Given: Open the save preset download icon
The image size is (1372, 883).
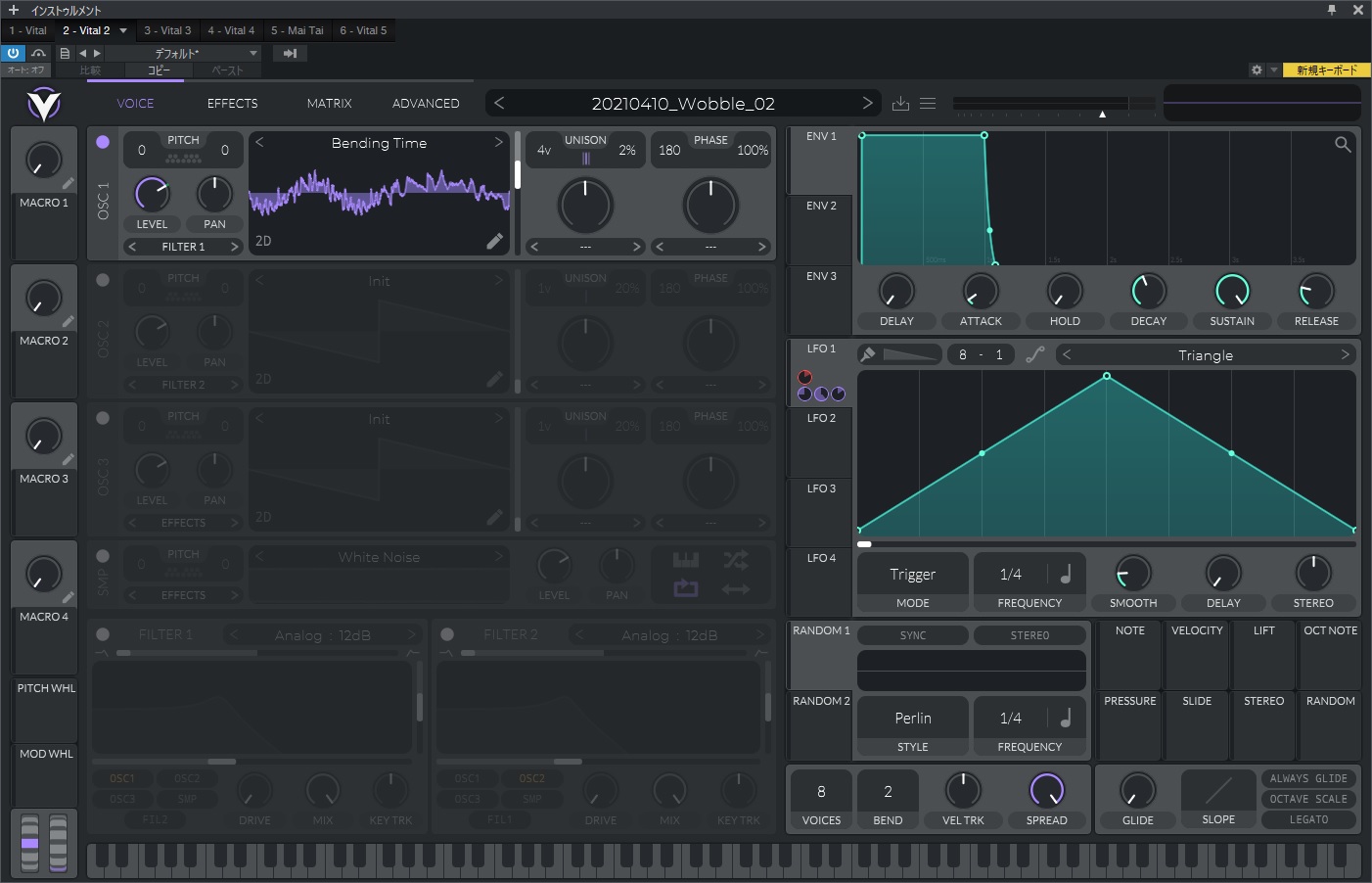Looking at the screenshot, I should pyautogui.click(x=900, y=102).
